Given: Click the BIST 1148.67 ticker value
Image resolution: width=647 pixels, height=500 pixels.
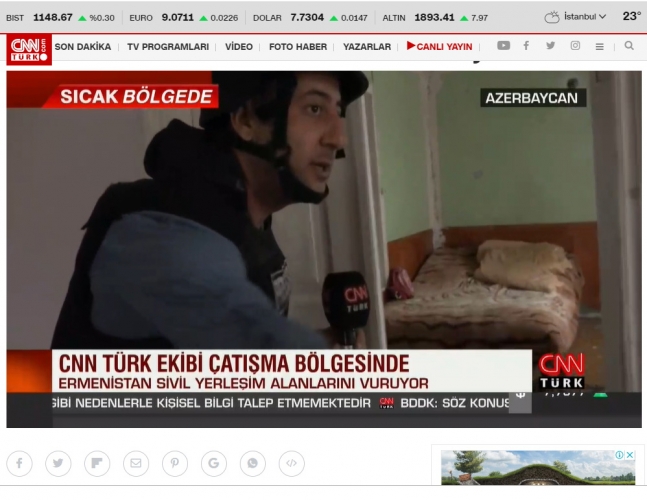Looking at the screenshot, I should pyautogui.click(x=53, y=17).
